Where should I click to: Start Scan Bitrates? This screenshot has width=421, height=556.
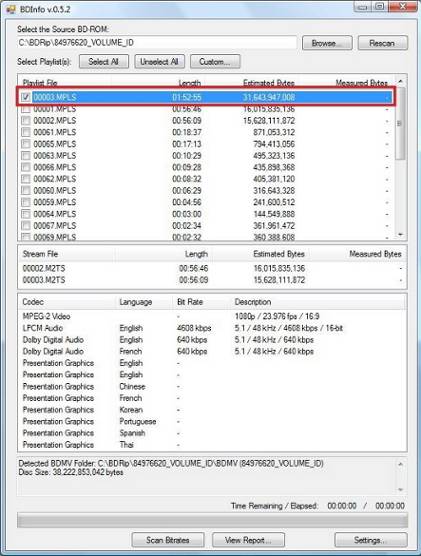click(x=168, y=540)
